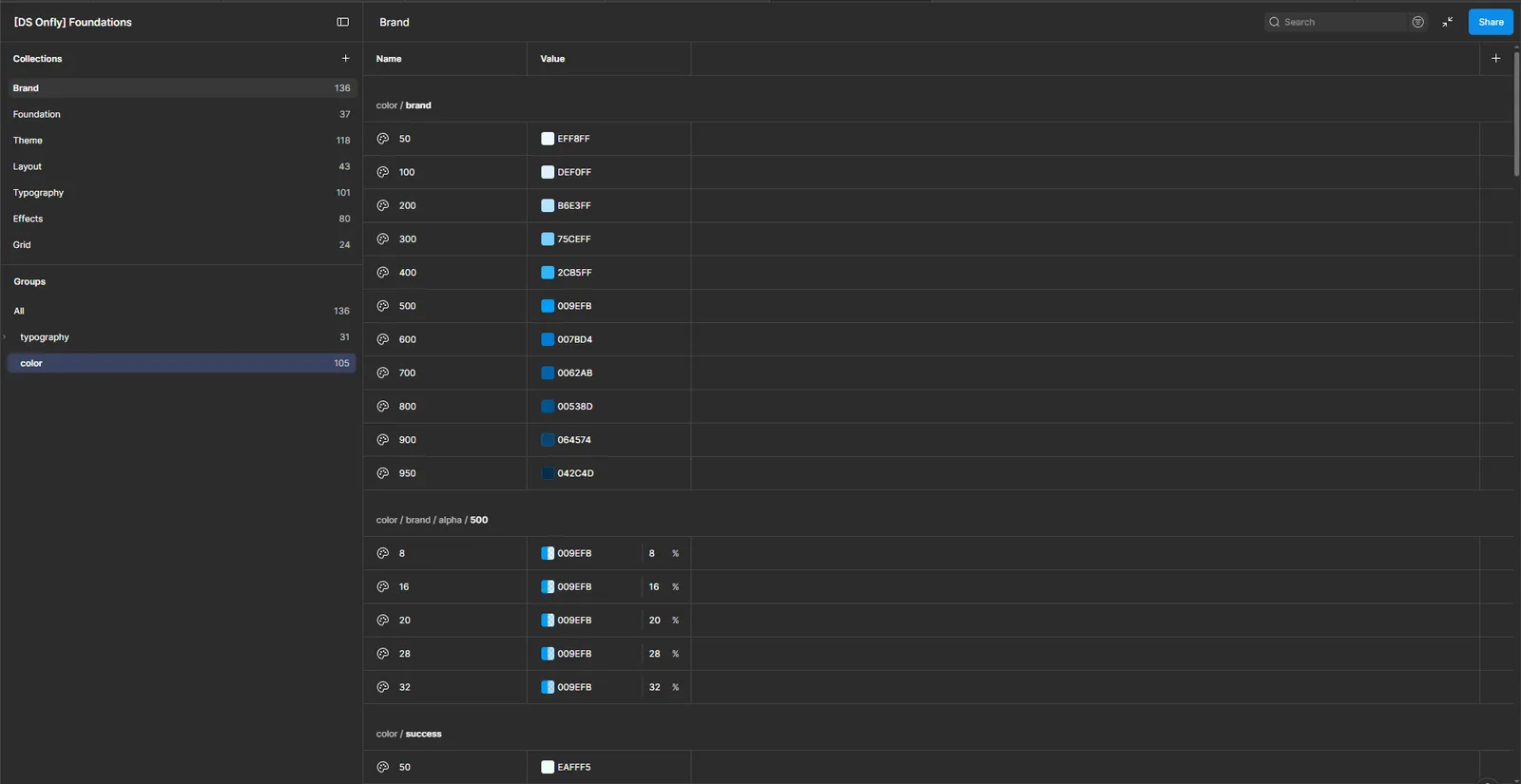Viewport: 1521px width, 784px height.
Task: Click the Share button
Action: pos(1491,22)
